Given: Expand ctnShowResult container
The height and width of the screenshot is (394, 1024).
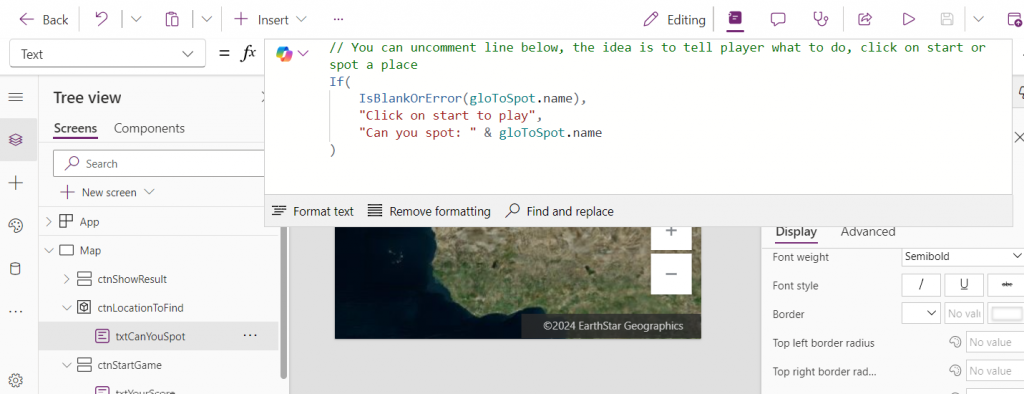Looking at the screenshot, I should tap(66, 279).
